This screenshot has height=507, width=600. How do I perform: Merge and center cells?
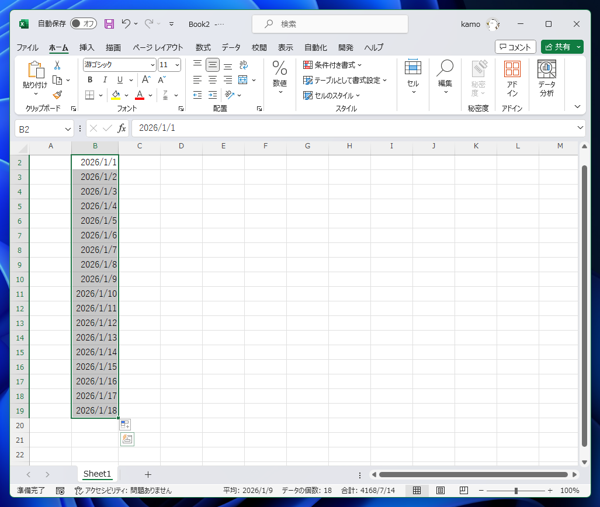coord(243,80)
